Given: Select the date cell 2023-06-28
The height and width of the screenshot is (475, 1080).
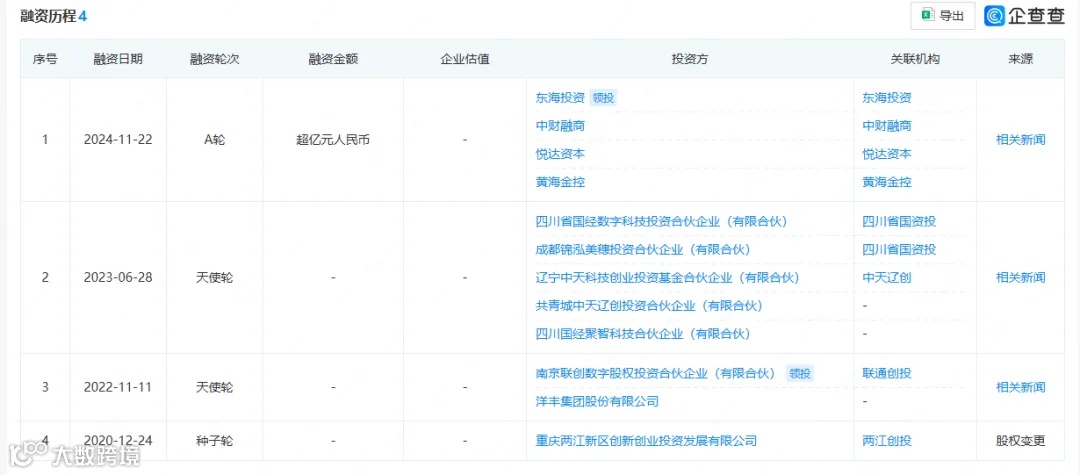Looking at the screenshot, I should [x=118, y=277].
